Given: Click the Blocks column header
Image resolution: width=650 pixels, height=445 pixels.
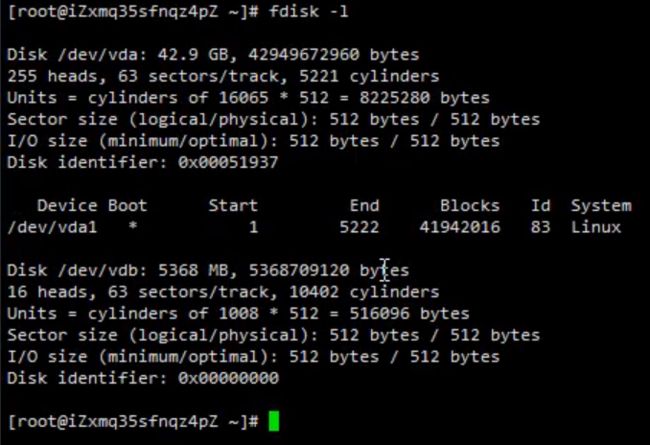Looking at the screenshot, I should point(470,206).
